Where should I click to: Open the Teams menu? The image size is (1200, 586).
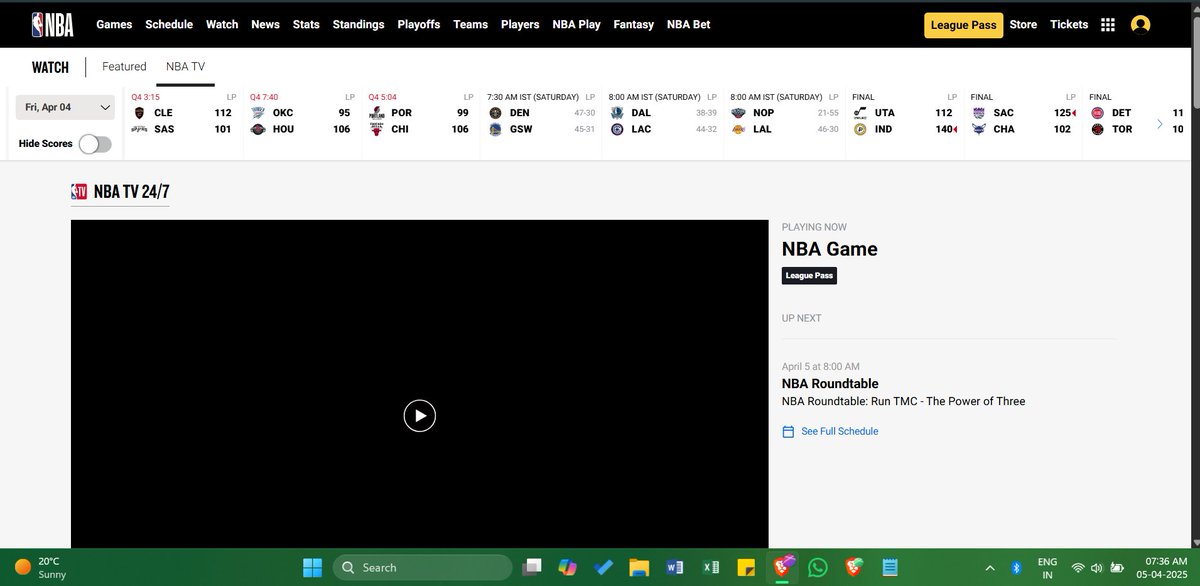pos(470,24)
